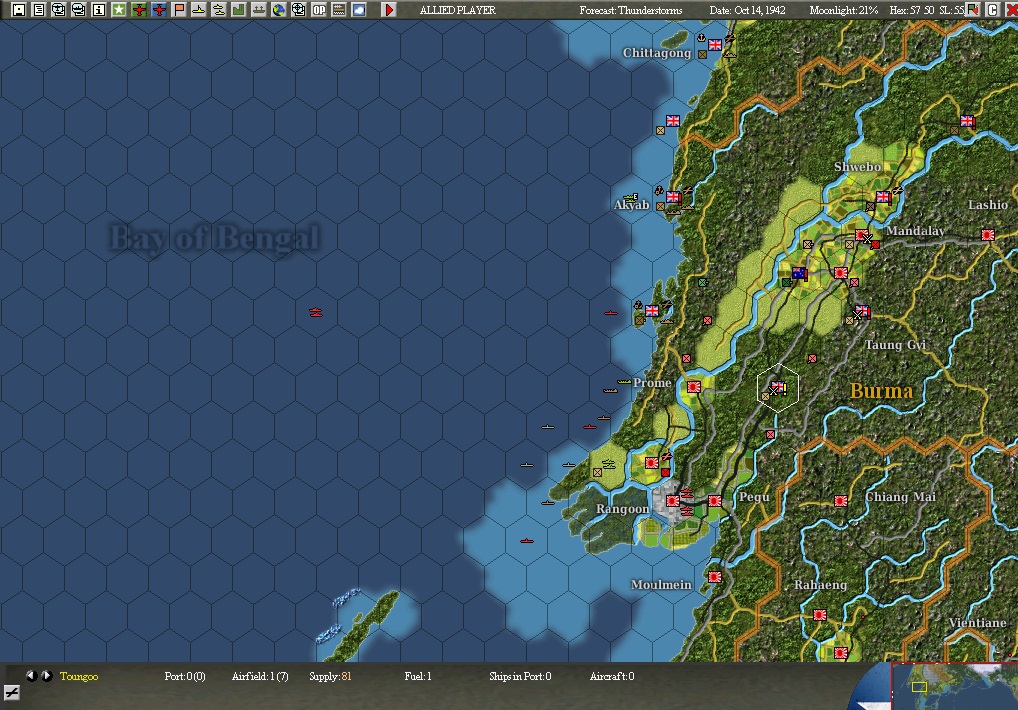The width and height of the screenshot is (1018, 710).
Task: Click the 'Date: Oct 14, 1942' text
Action: (747, 10)
